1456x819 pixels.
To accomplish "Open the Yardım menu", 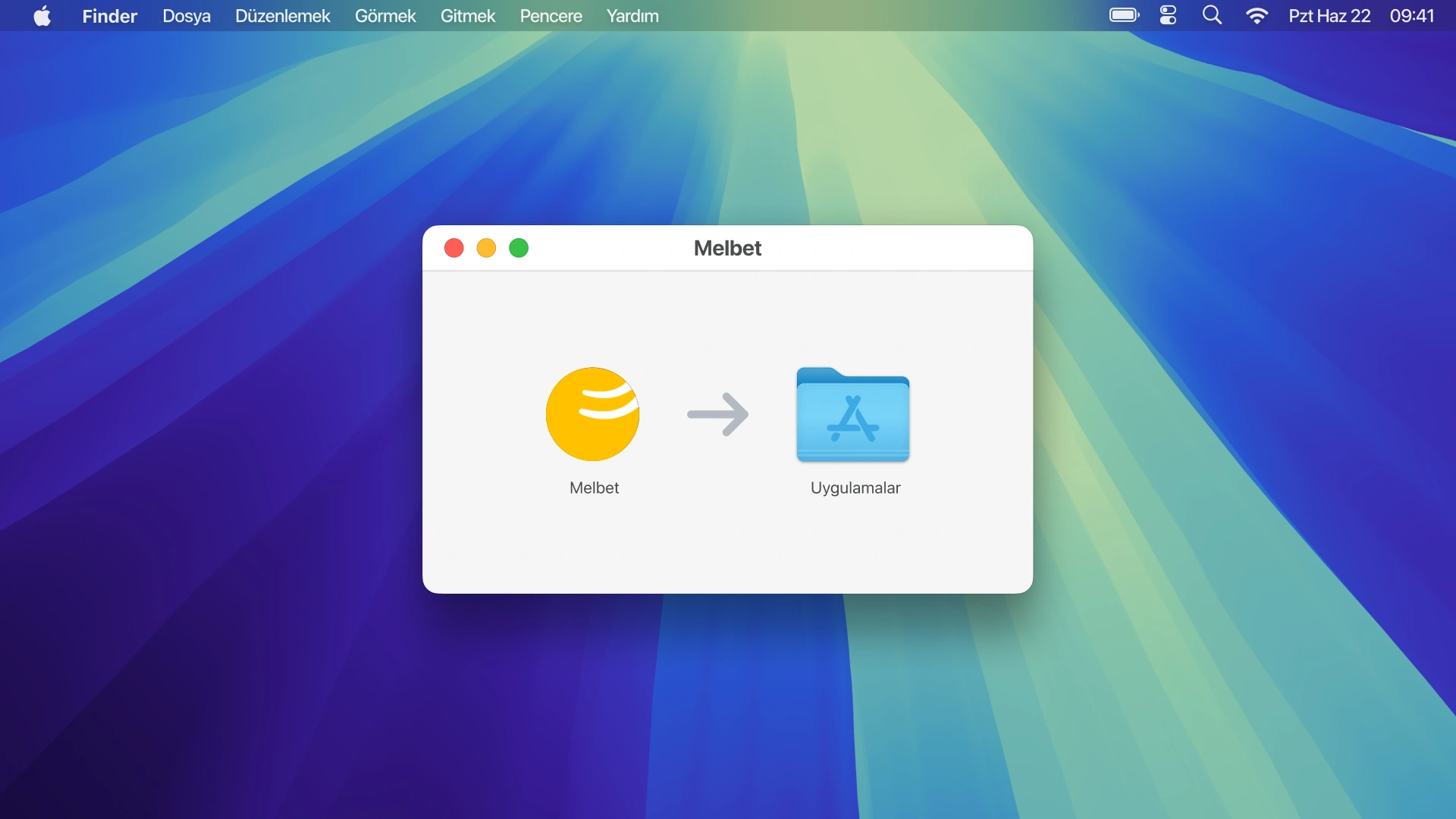I will click(x=632, y=16).
